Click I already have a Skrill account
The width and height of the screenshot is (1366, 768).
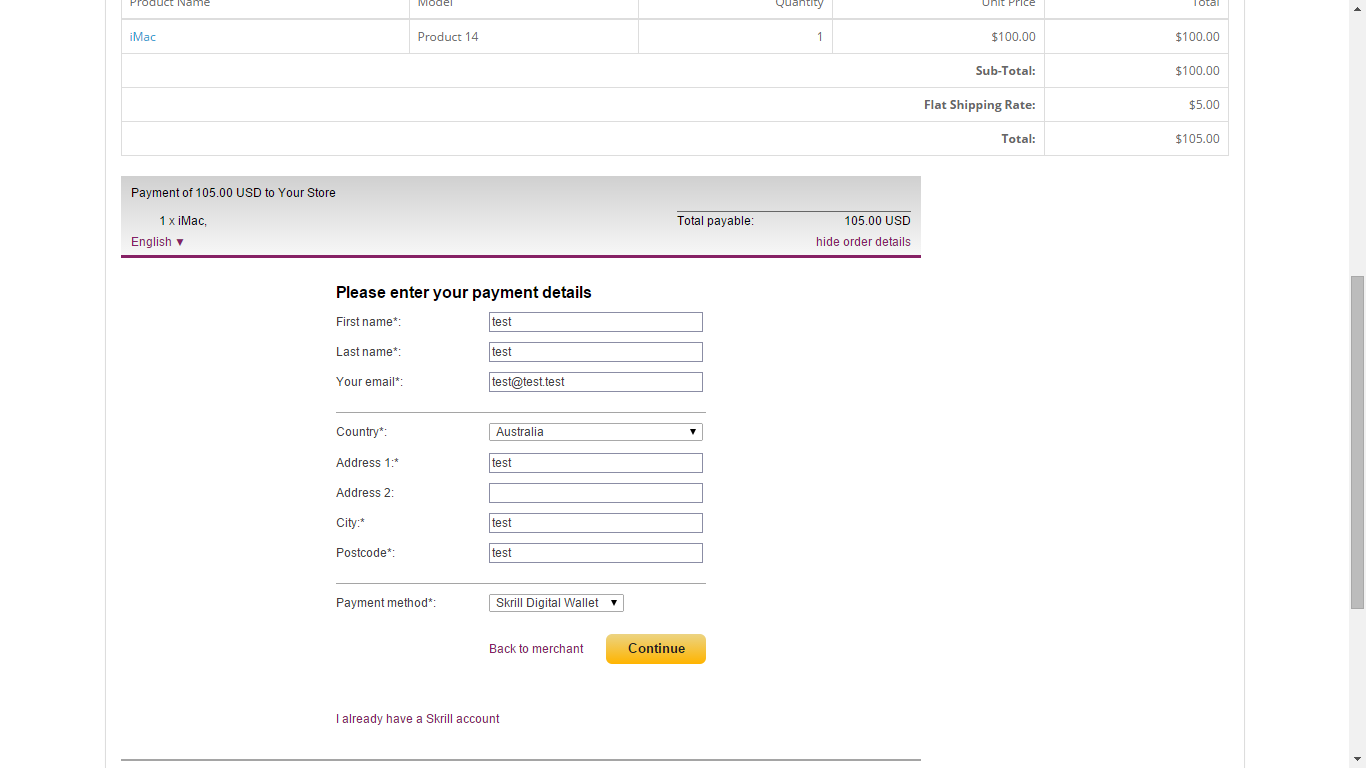click(x=417, y=719)
